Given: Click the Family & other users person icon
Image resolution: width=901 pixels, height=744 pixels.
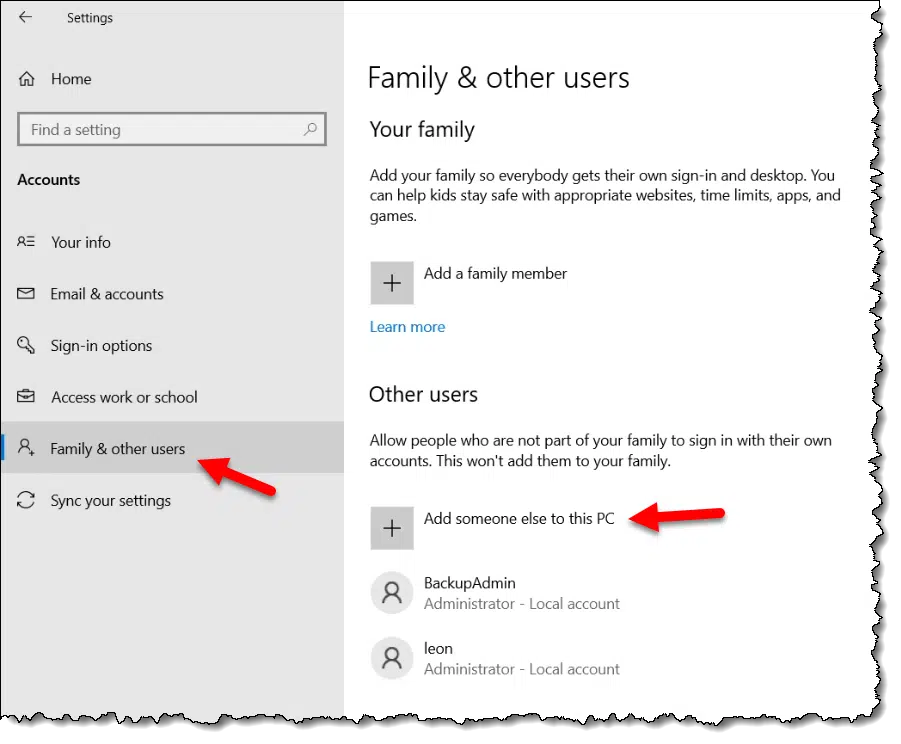Looking at the screenshot, I should 26,447.
